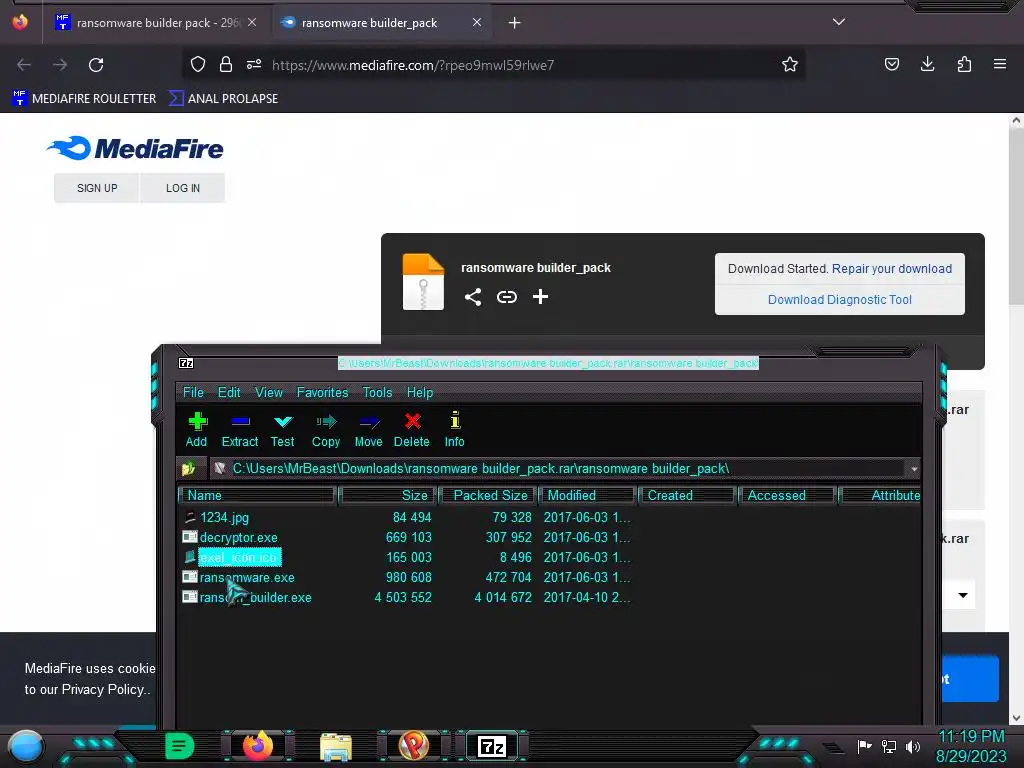Click the Test toolbar icon
1024x768 pixels.
click(283, 422)
